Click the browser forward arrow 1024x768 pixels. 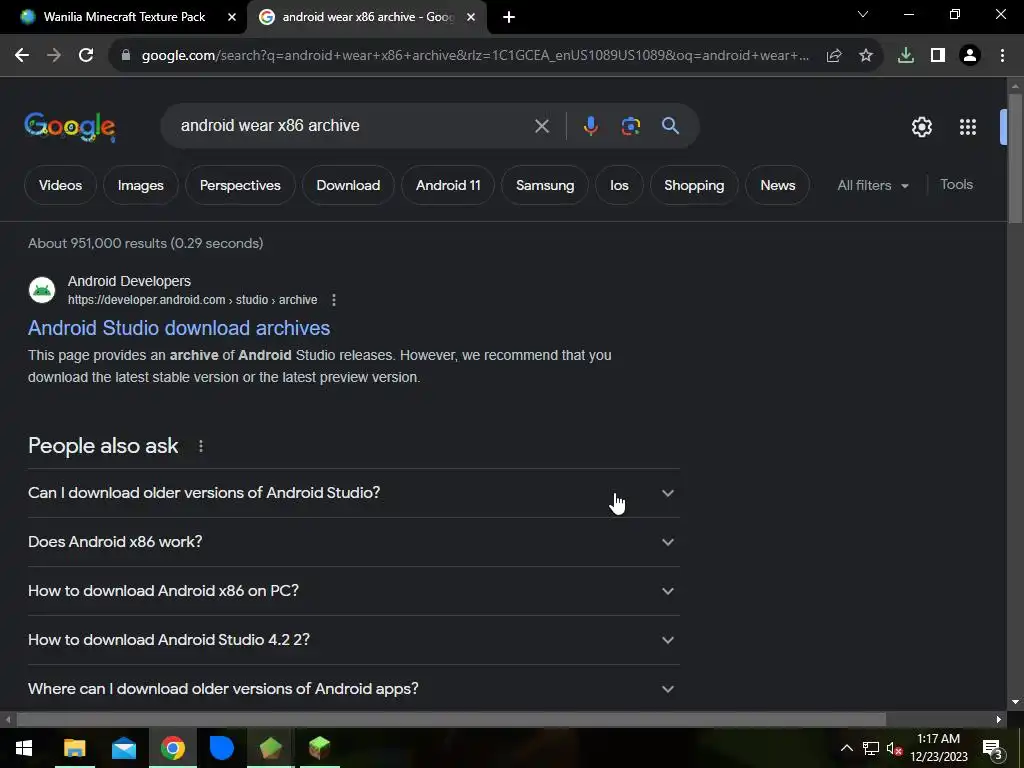54,56
